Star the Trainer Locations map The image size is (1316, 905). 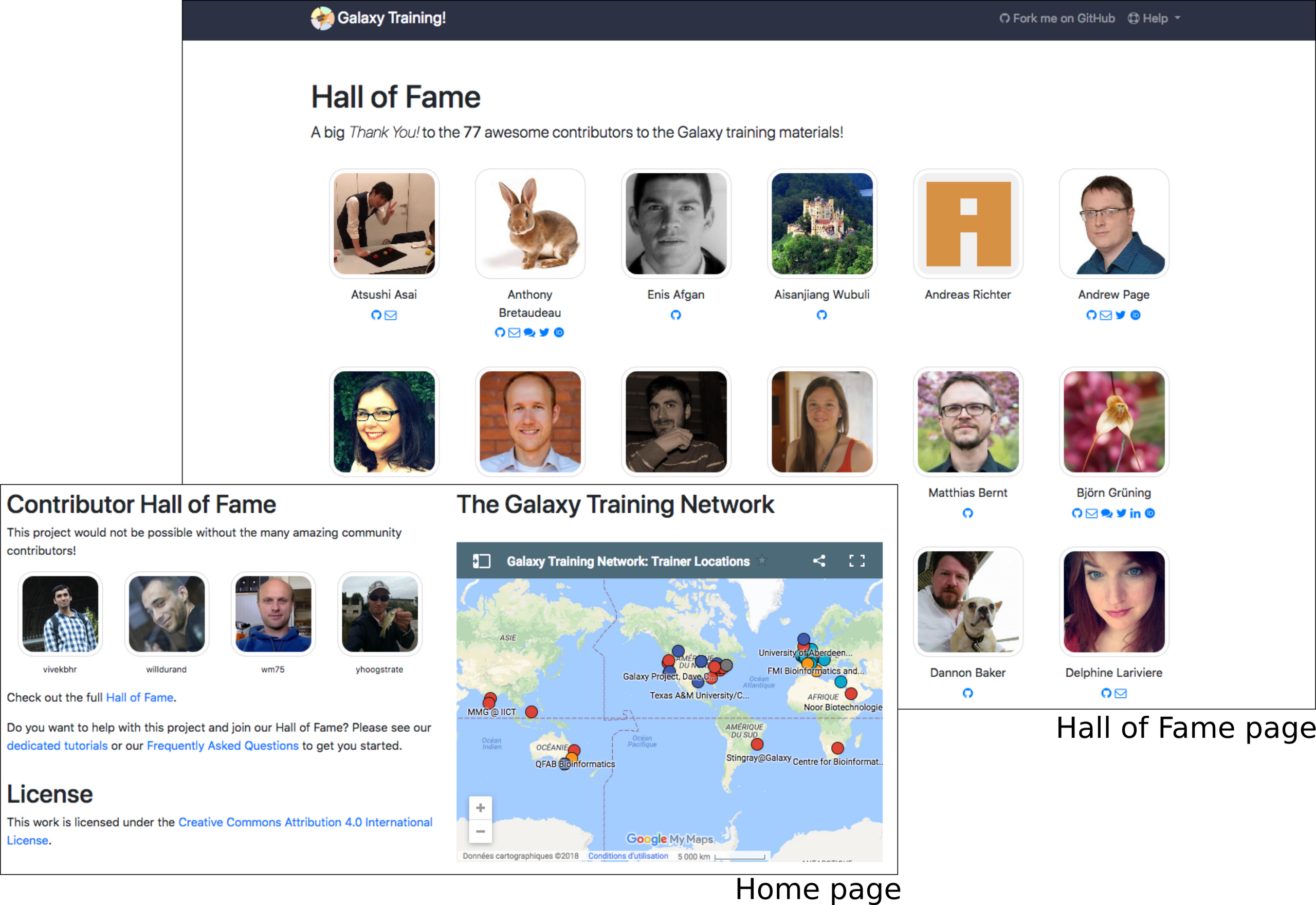(x=762, y=560)
